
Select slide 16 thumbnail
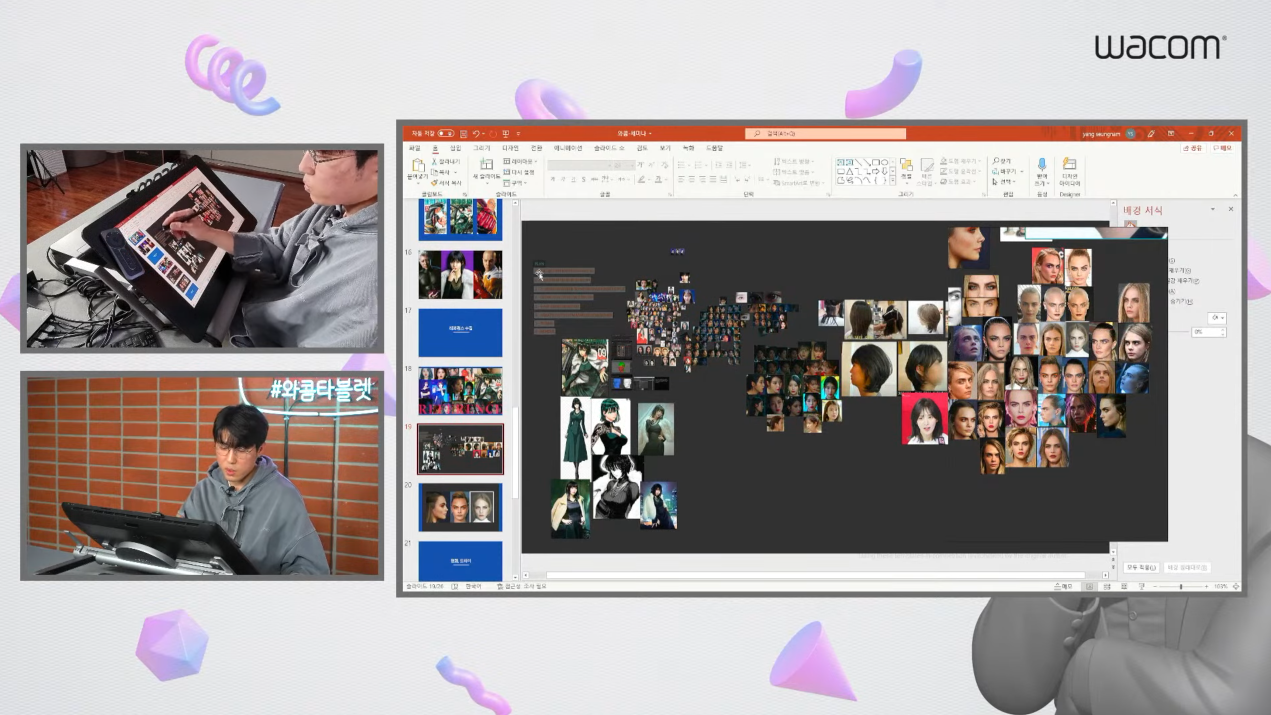point(460,274)
